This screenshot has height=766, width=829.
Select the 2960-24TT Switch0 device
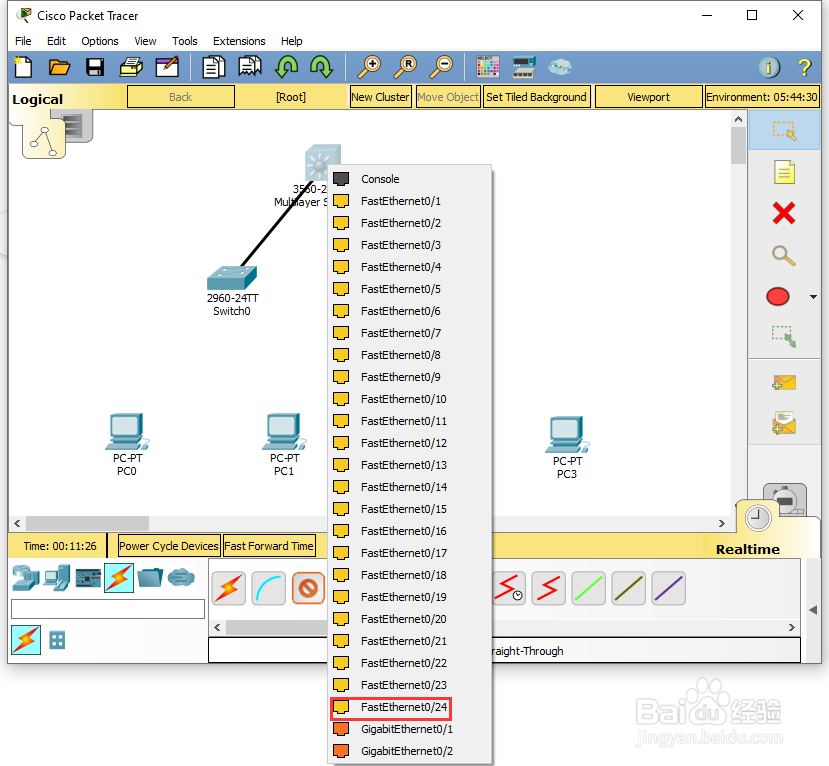(x=232, y=278)
